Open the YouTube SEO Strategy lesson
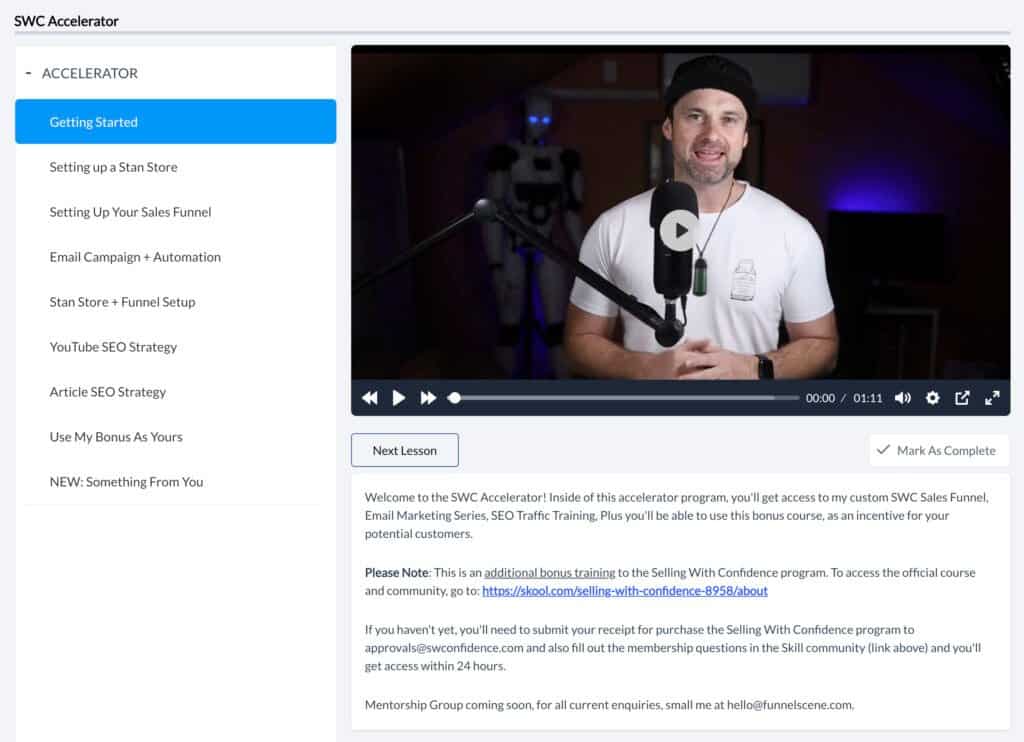Viewport: 1024px width, 742px height. (x=176, y=347)
